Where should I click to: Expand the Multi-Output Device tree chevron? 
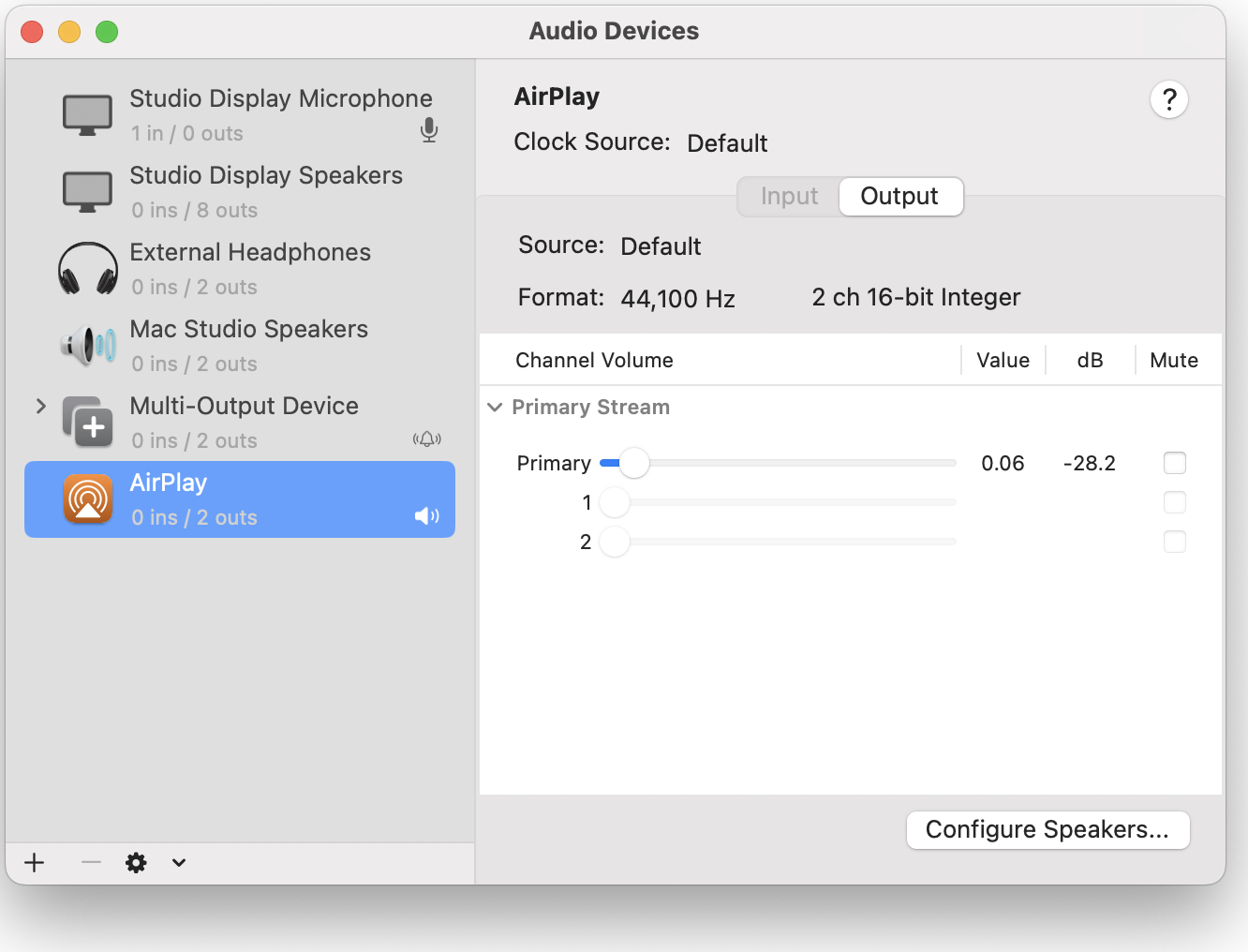pyautogui.click(x=40, y=406)
